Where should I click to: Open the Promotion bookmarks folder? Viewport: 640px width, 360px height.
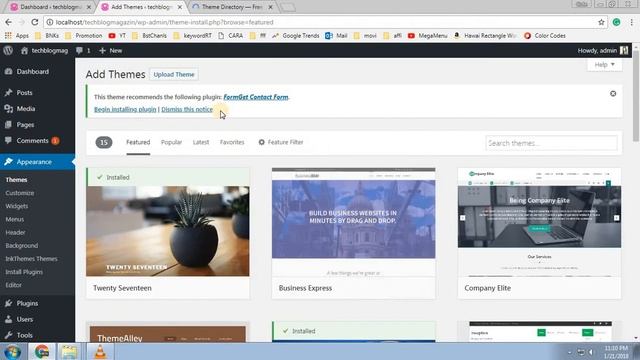point(84,36)
